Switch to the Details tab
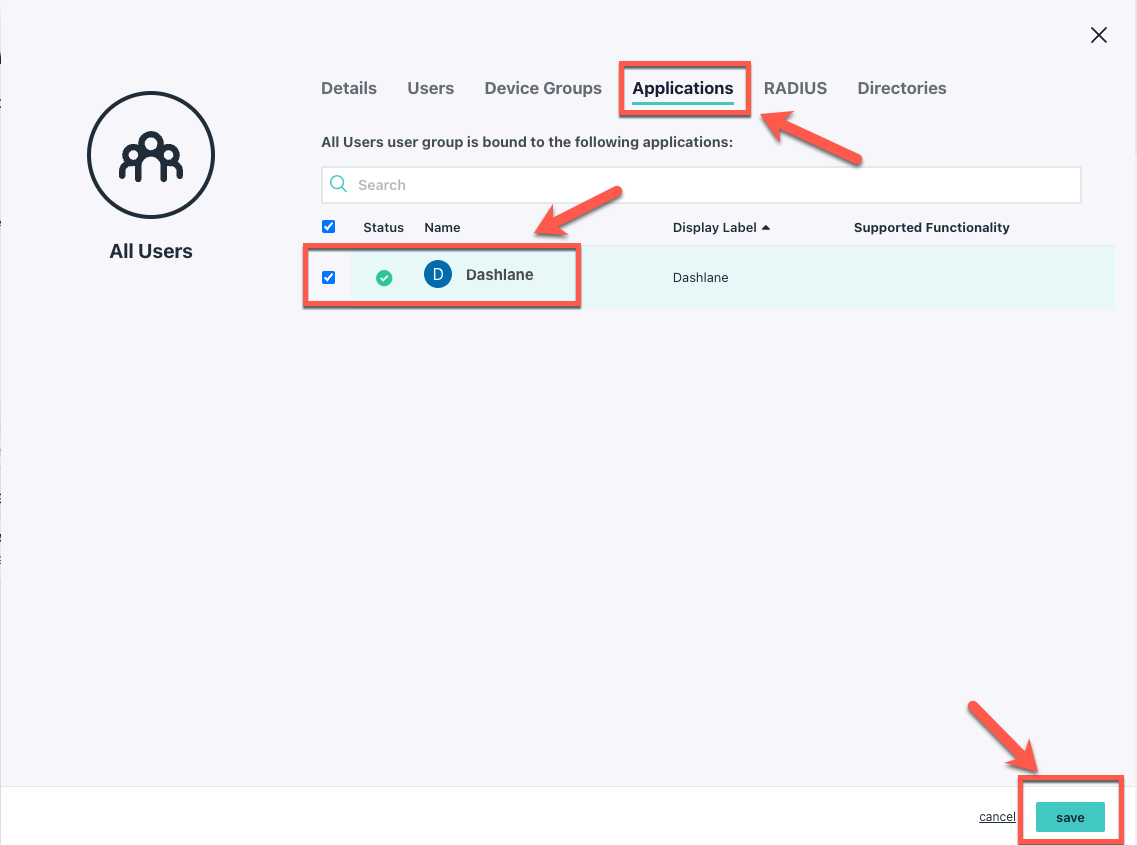 (349, 88)
